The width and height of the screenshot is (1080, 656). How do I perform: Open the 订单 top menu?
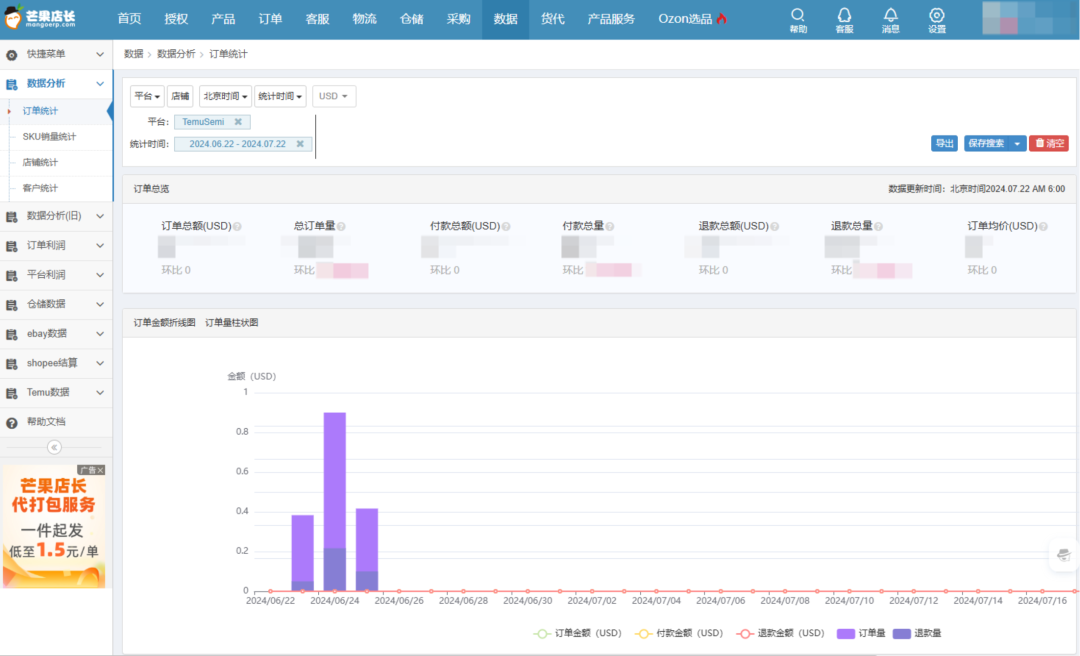tap(270, 19)
